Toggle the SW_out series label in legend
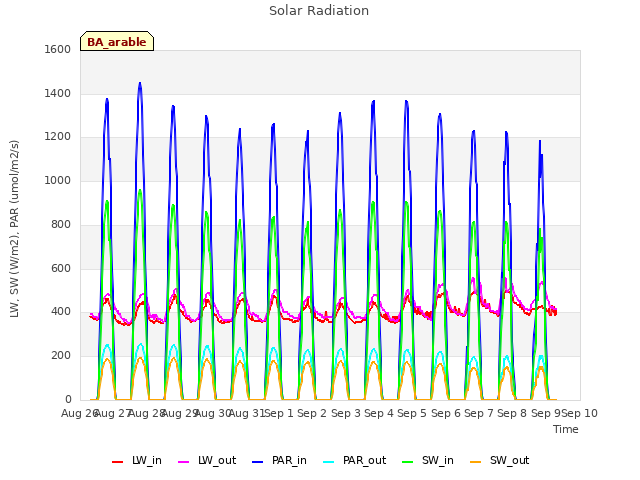 tap(509, 461)
